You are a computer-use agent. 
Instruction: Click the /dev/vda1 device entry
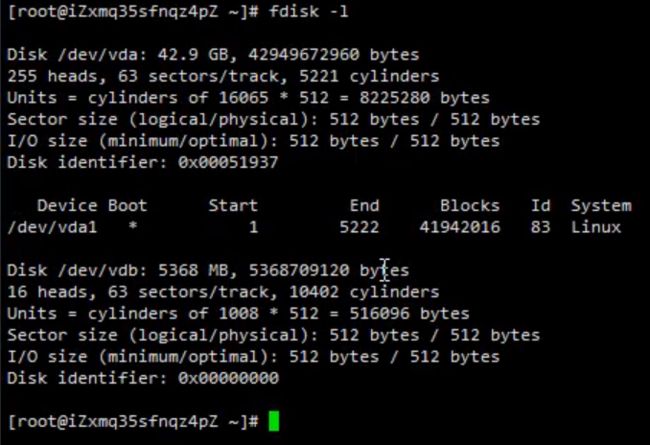pyautogui.click(x=52, y=227)
